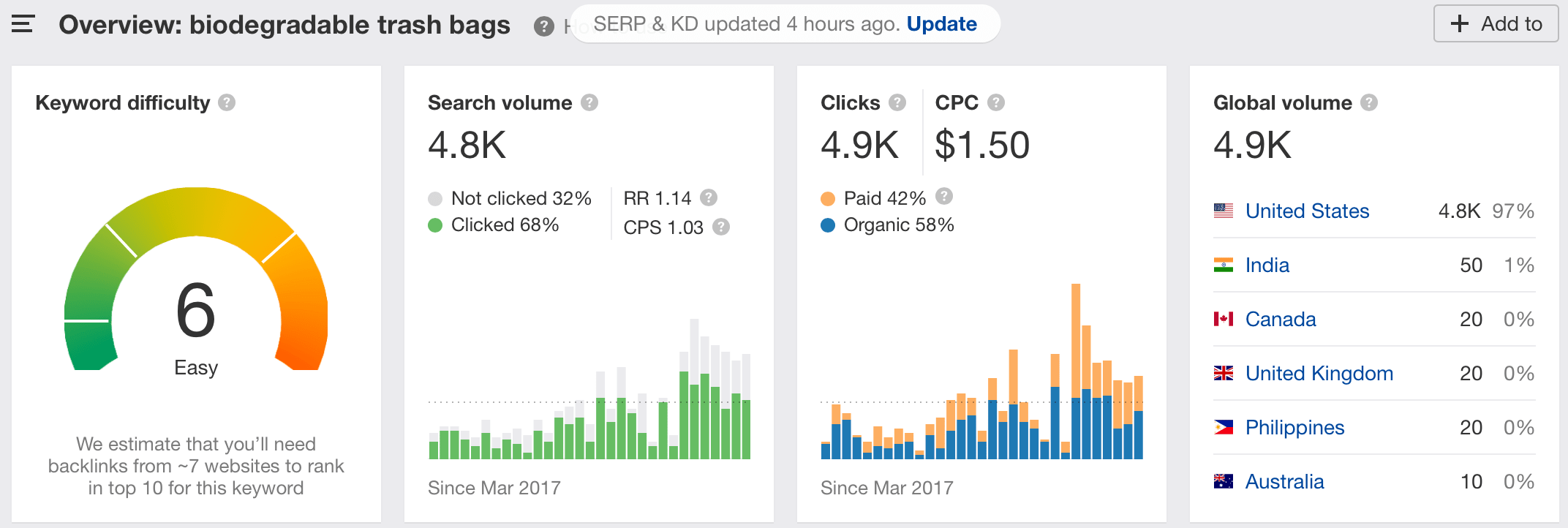1568x528 pixels.
Task: Click help icon beside RR 1.14
Action: [708, 197]
